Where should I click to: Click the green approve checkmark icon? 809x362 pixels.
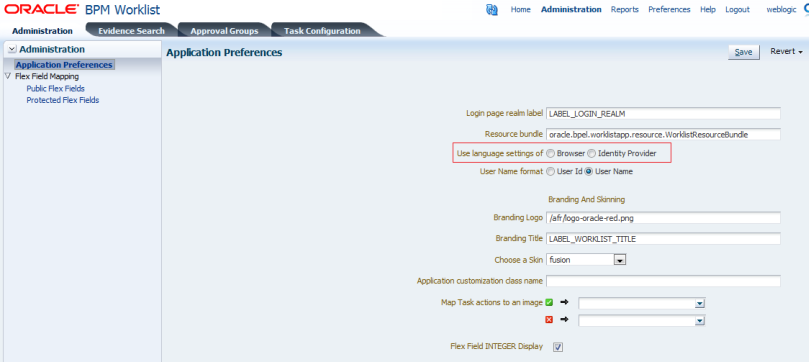(549, 303)
